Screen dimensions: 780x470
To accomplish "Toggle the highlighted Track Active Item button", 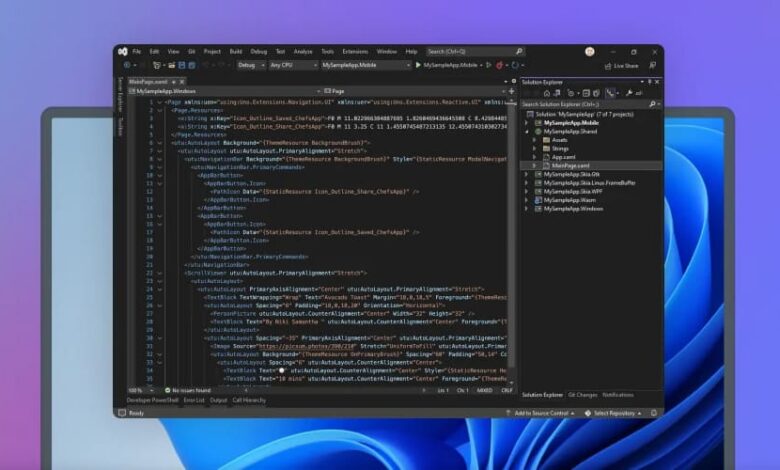I will tap(610, 93).
